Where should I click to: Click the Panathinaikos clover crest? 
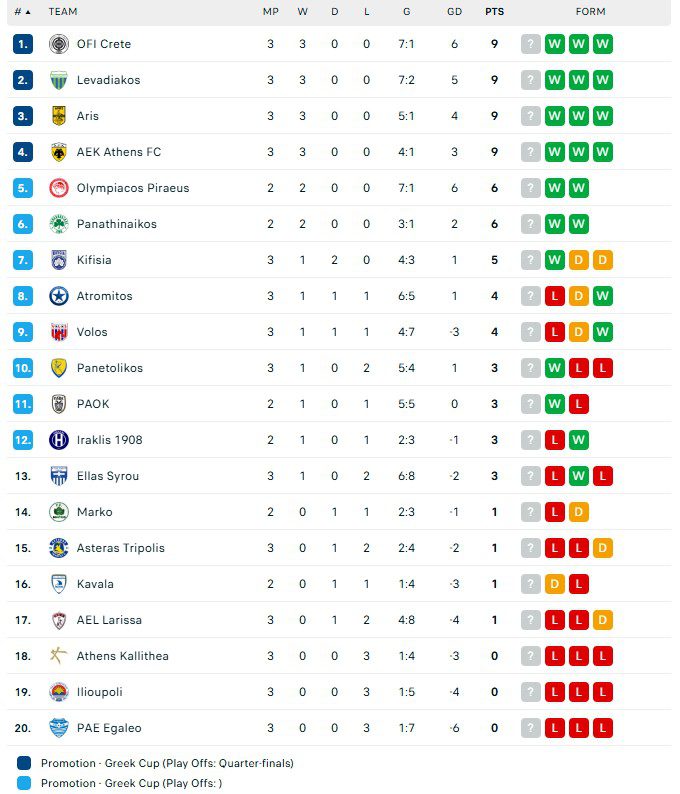[58, 224]
